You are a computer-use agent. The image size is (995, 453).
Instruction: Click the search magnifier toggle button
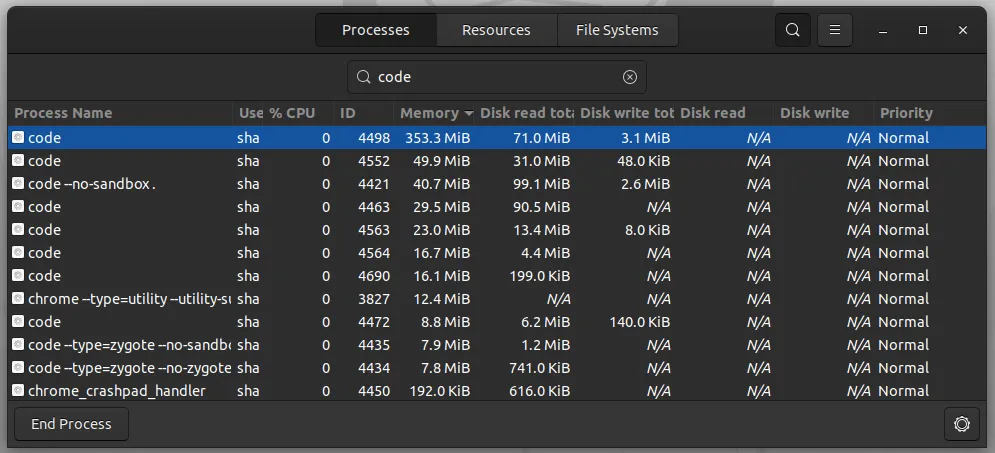pos(793,30)
